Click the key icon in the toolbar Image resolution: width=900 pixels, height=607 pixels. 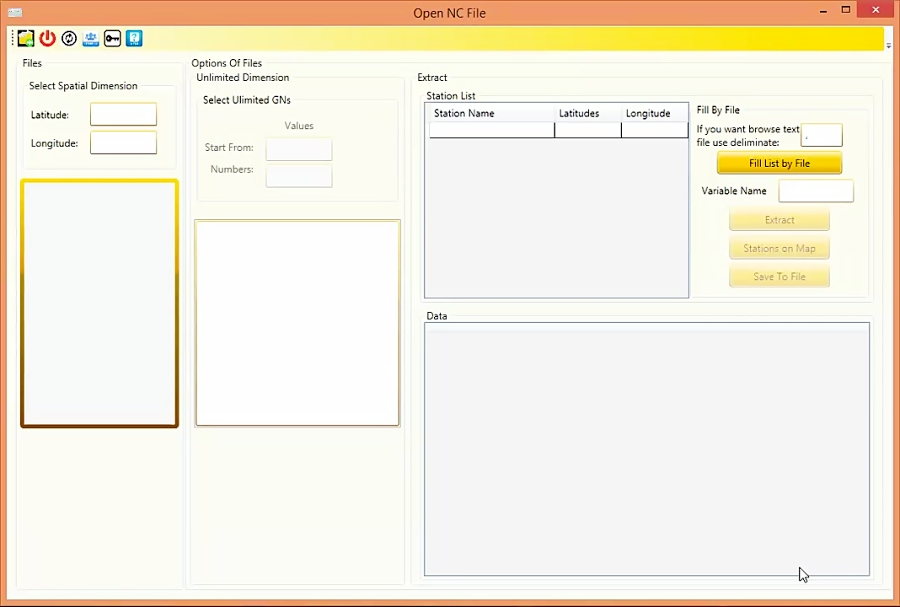[x=112, y=37]
